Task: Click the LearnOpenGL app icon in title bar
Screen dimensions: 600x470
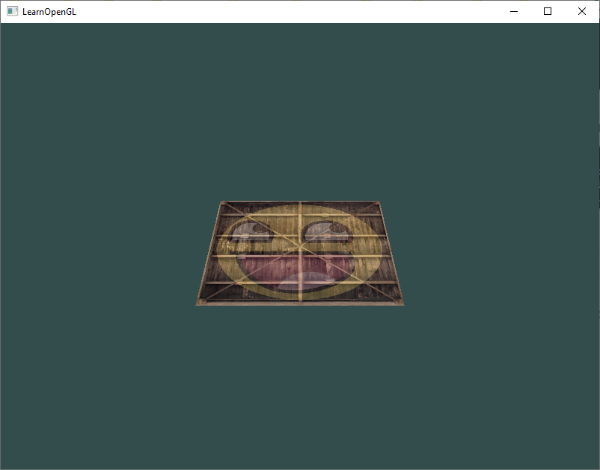Action: (12, 11)
